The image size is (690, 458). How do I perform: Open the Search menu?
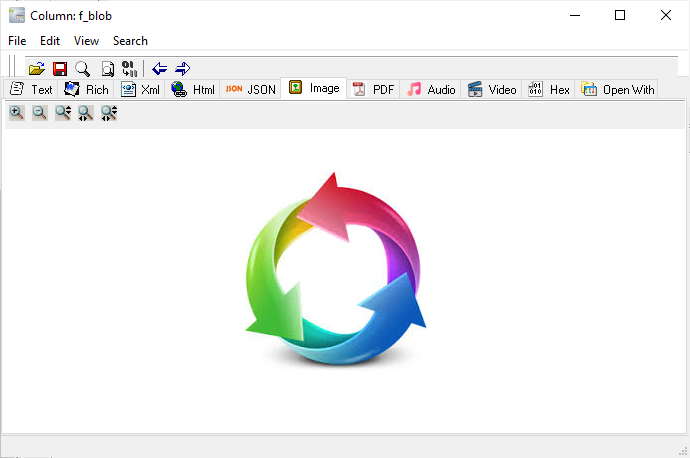[130, 41]
